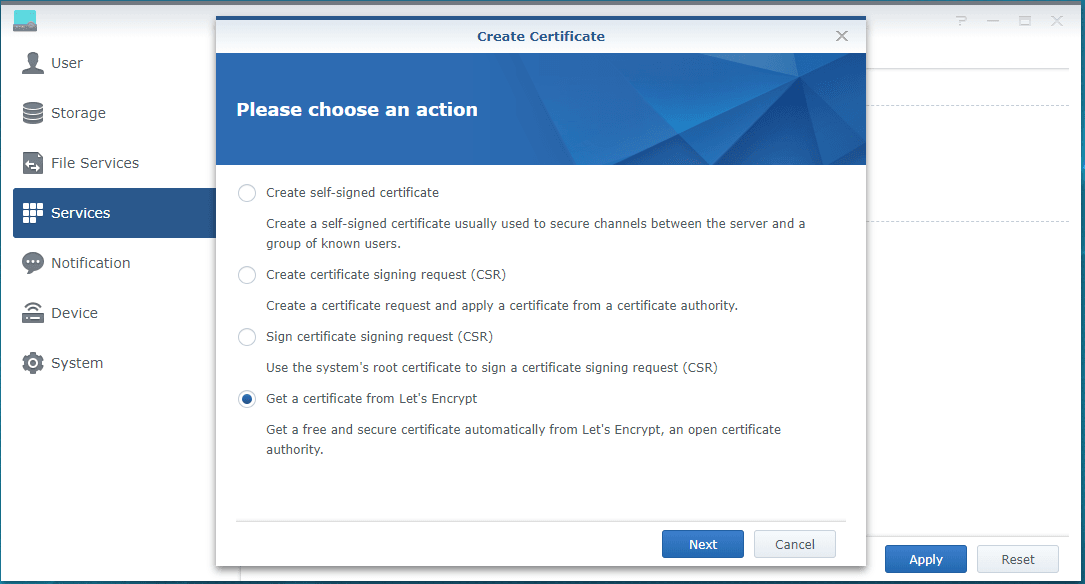Select Sign certificate signing request (CSR)
Screen dimensions: 1085x584
click(247, 337)
